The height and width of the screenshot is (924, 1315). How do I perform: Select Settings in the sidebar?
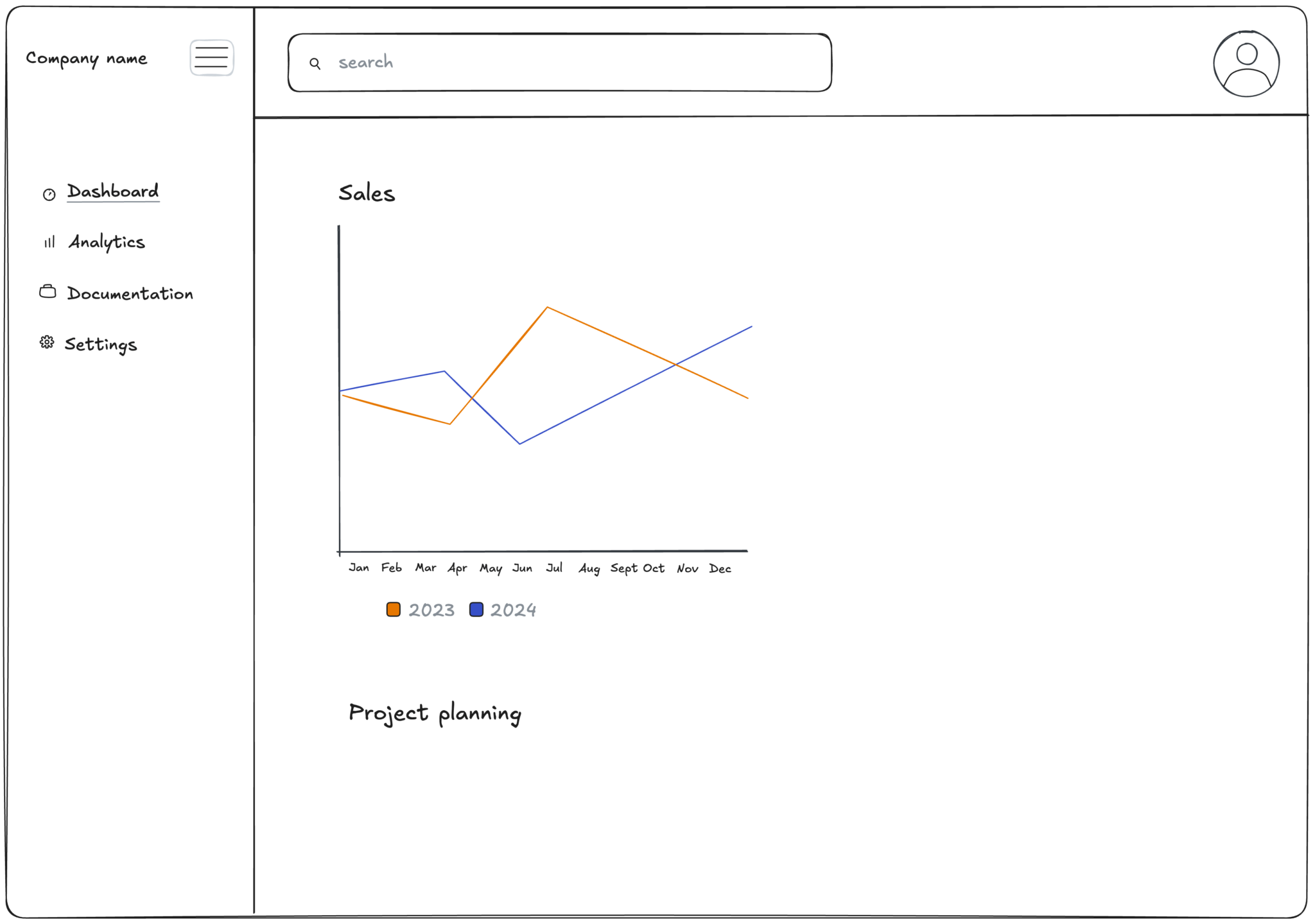coord(101,345)
